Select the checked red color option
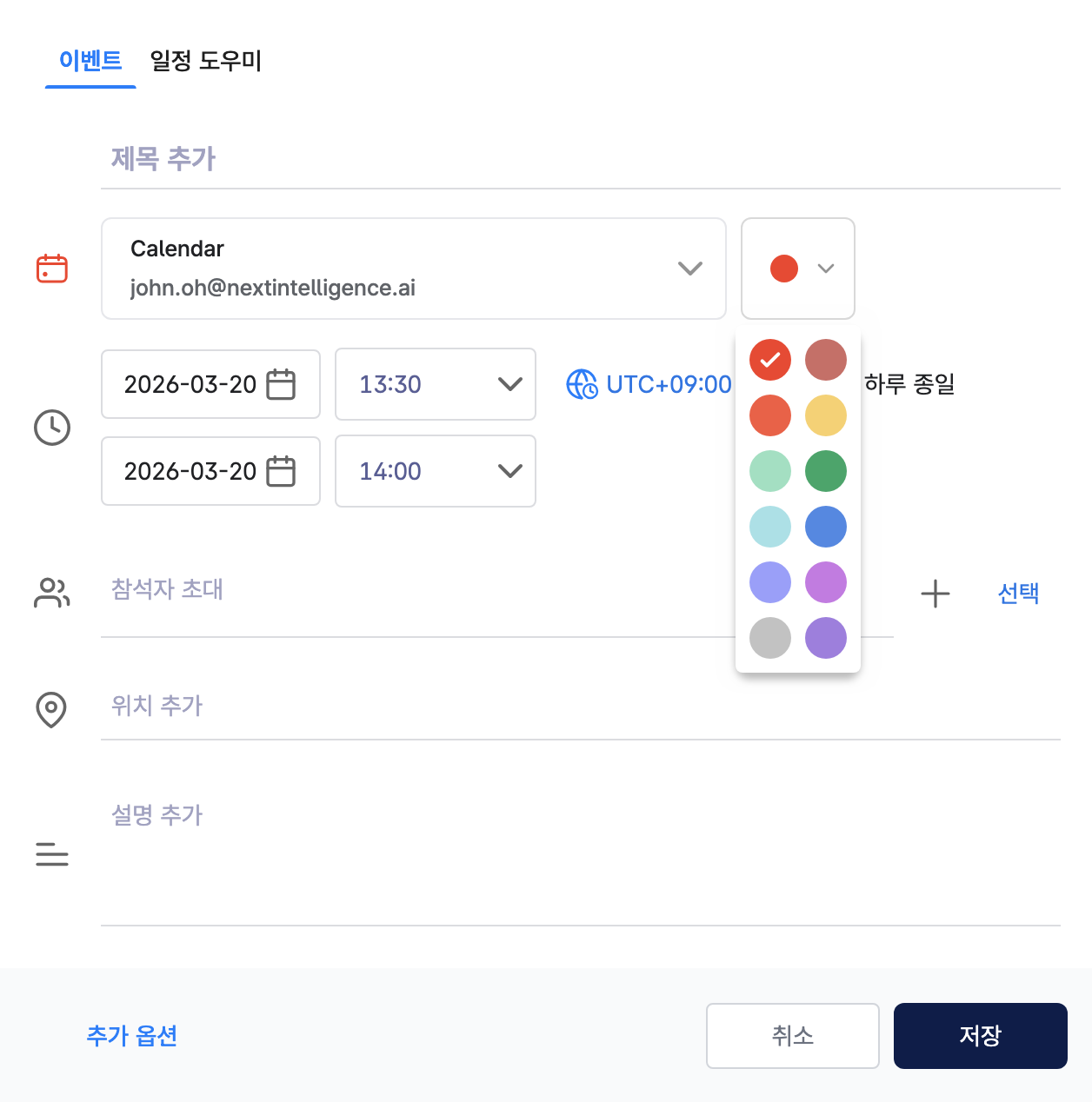Viewport: 1092px width, 1102px height. (770, 360)
